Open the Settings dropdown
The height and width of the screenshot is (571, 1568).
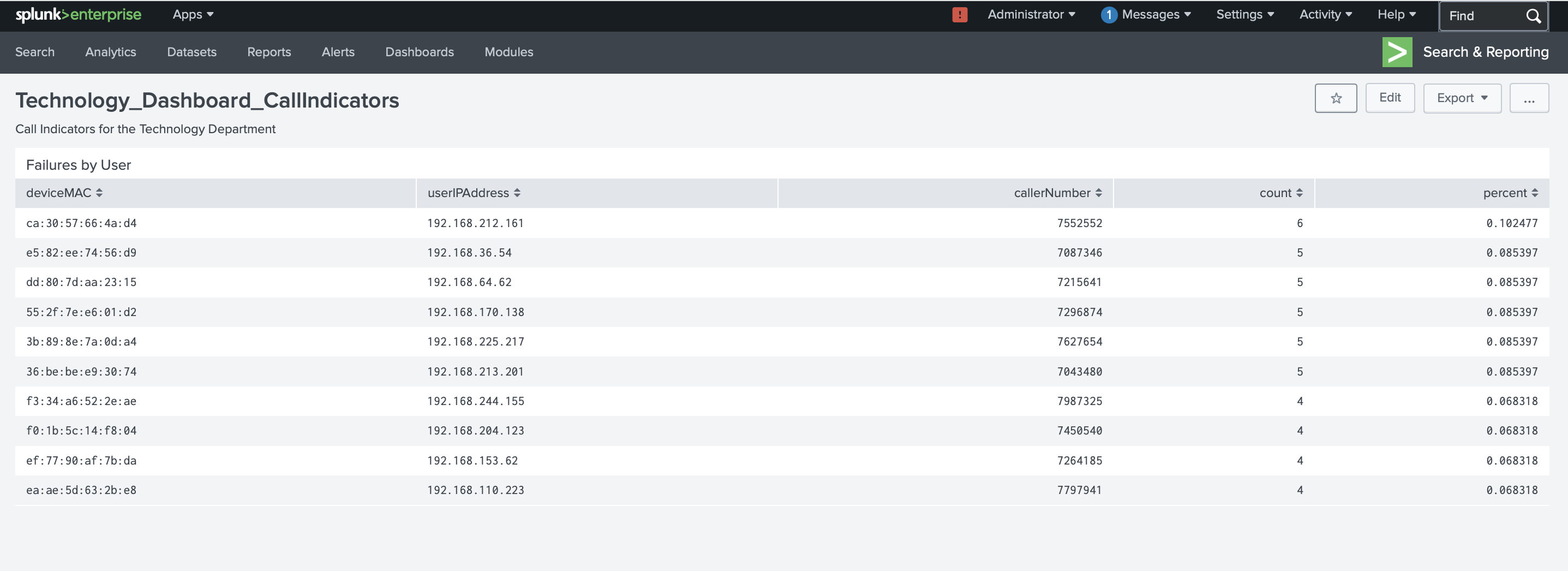(1245, 15)
